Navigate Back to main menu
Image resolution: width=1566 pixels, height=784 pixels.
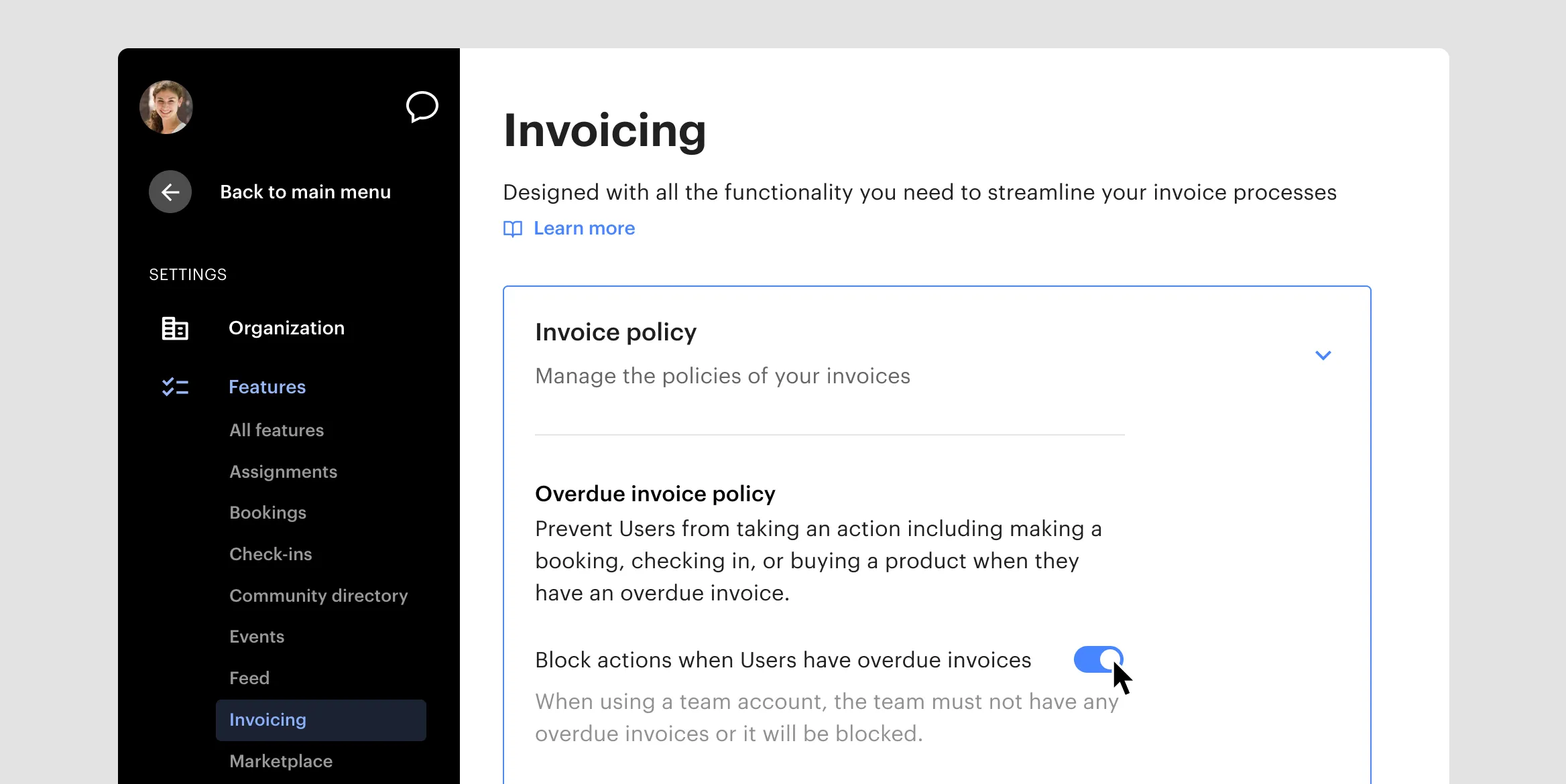click(288, 192)
